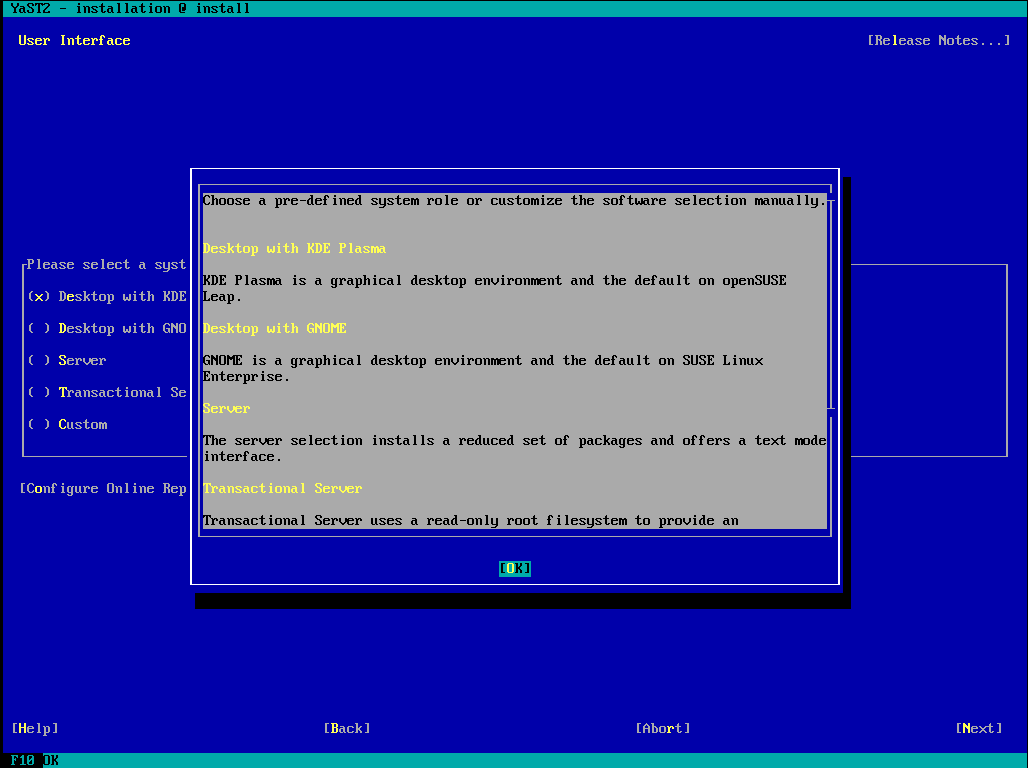This screenshot has width=1028, height=768.
Task: Click the Help button
Action: (x=35, y=729)
